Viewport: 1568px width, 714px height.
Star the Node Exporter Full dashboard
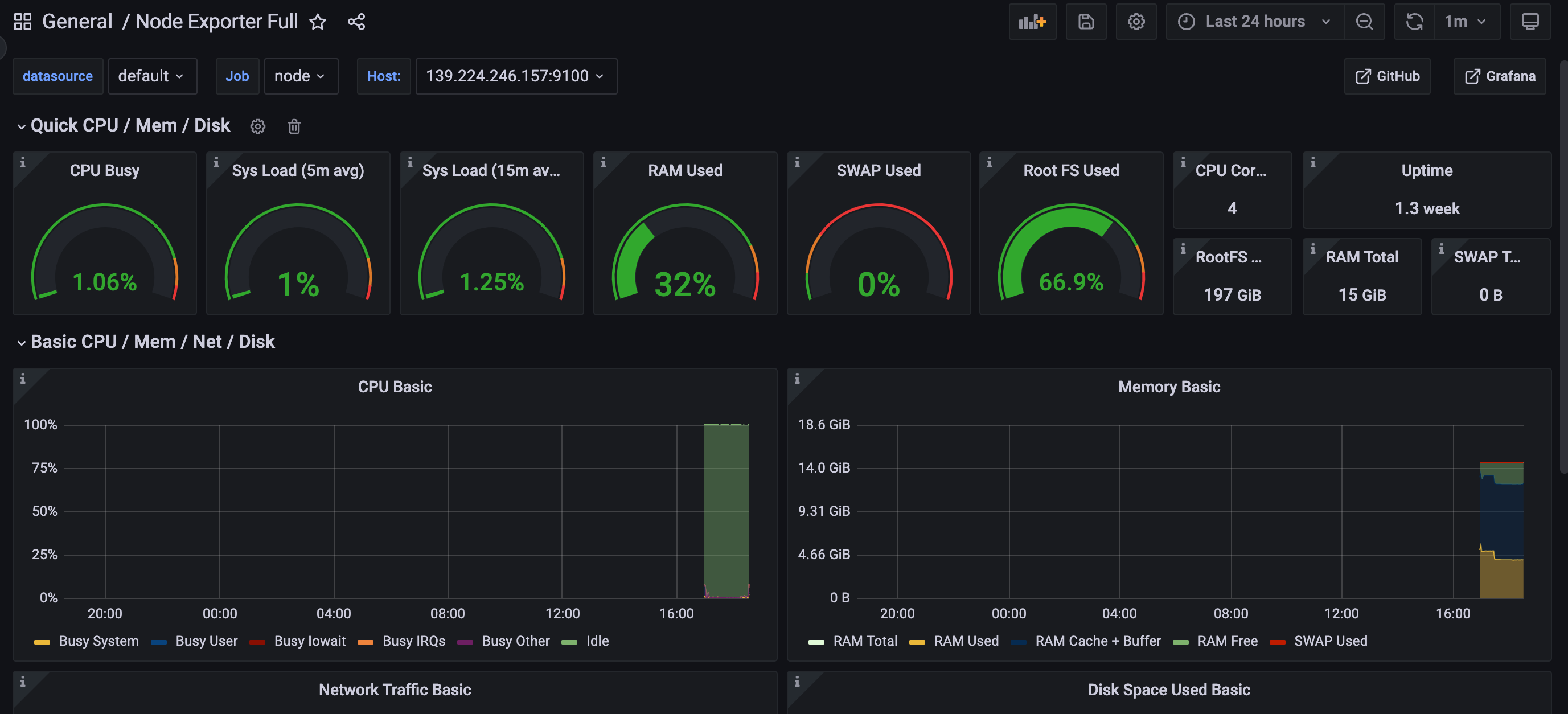point(318,22)
